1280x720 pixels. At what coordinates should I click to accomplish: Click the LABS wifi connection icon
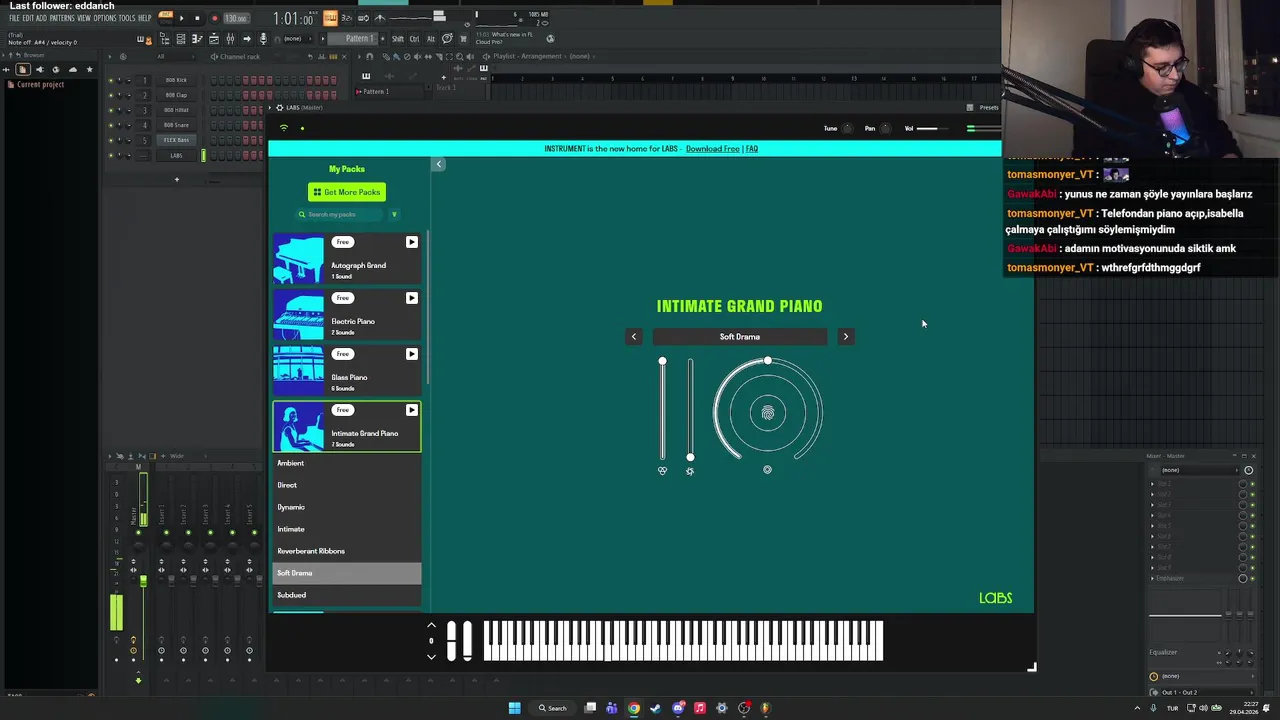pos(284,128)
